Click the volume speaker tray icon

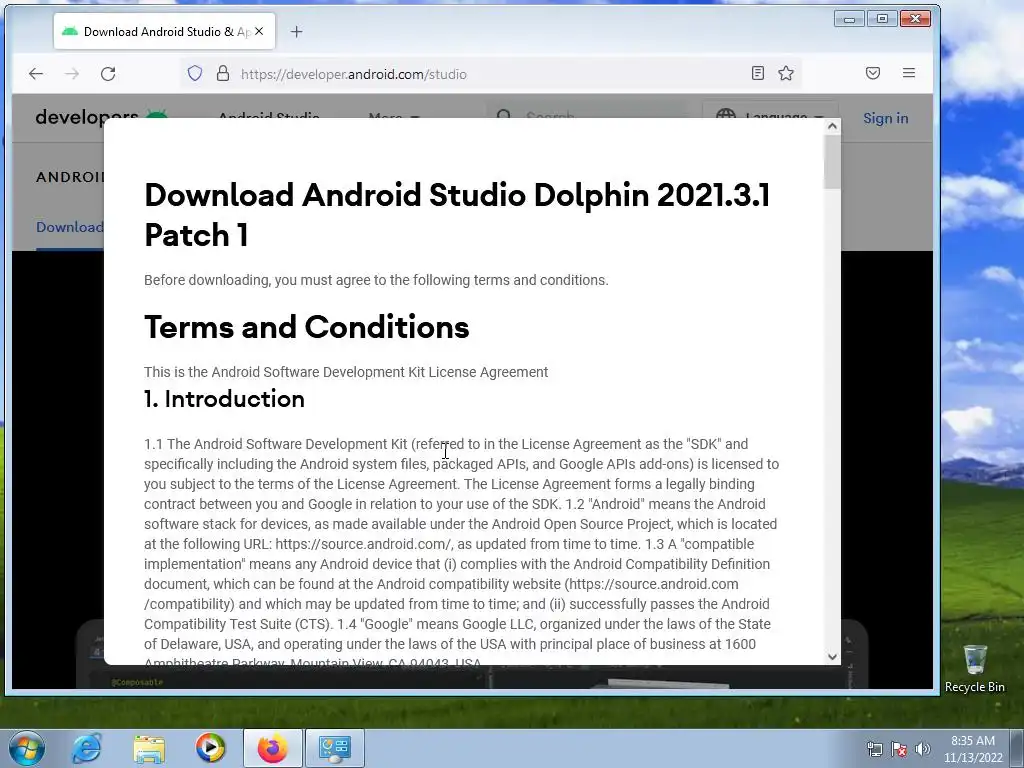[x=923, y=749]
